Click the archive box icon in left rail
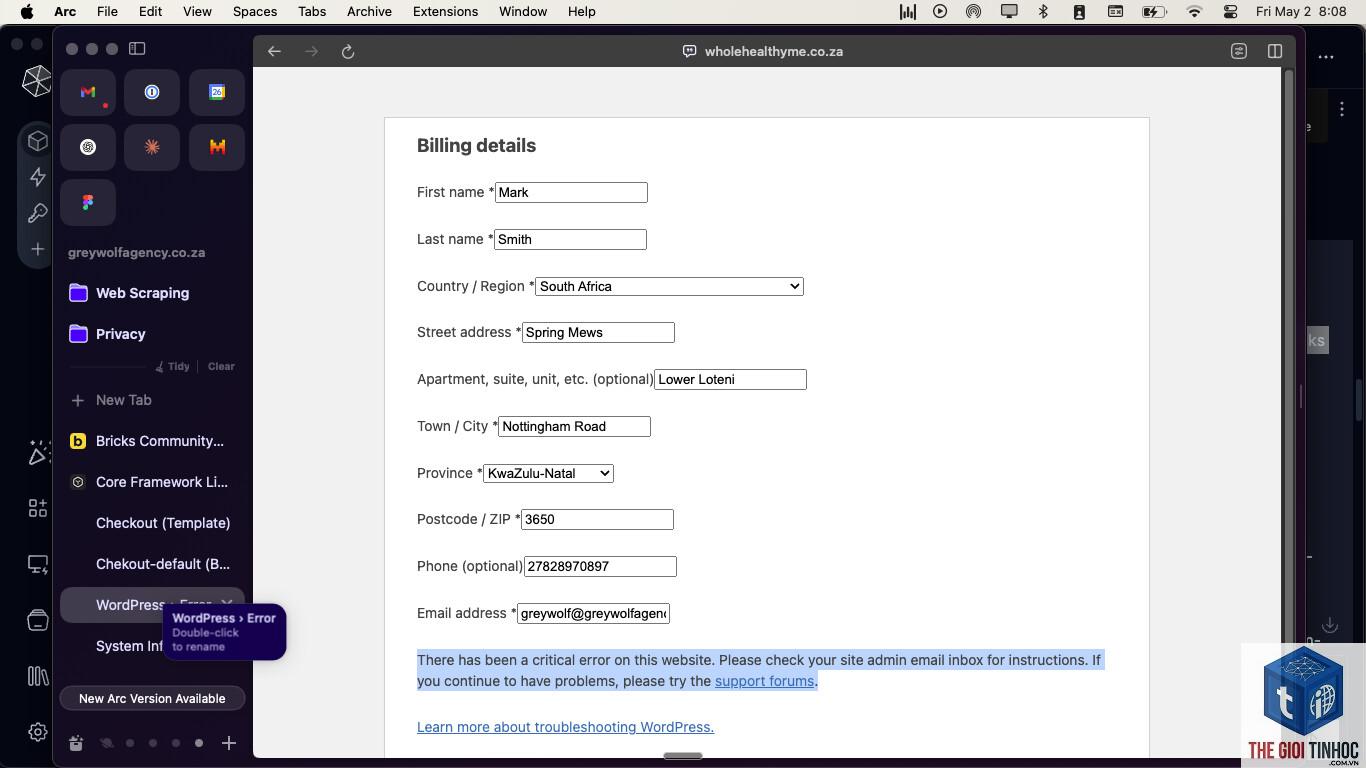The width and height of the screenshot is (1366, 768). (38, 620)
